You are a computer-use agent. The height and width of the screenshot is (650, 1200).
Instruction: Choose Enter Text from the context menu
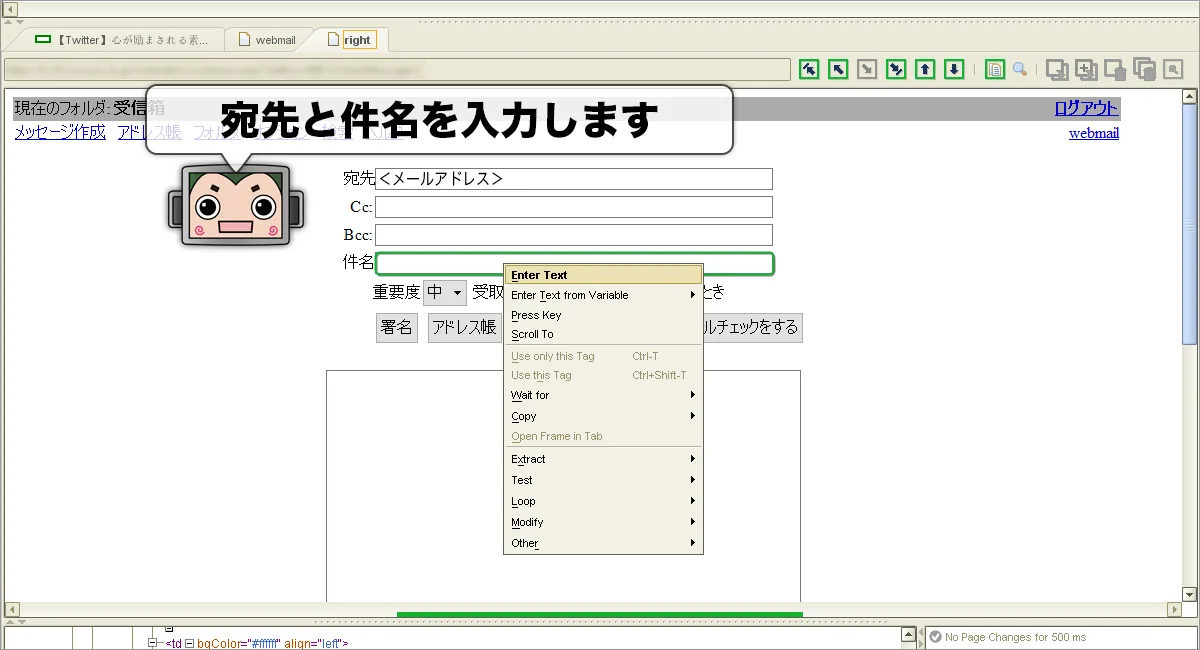604,275
